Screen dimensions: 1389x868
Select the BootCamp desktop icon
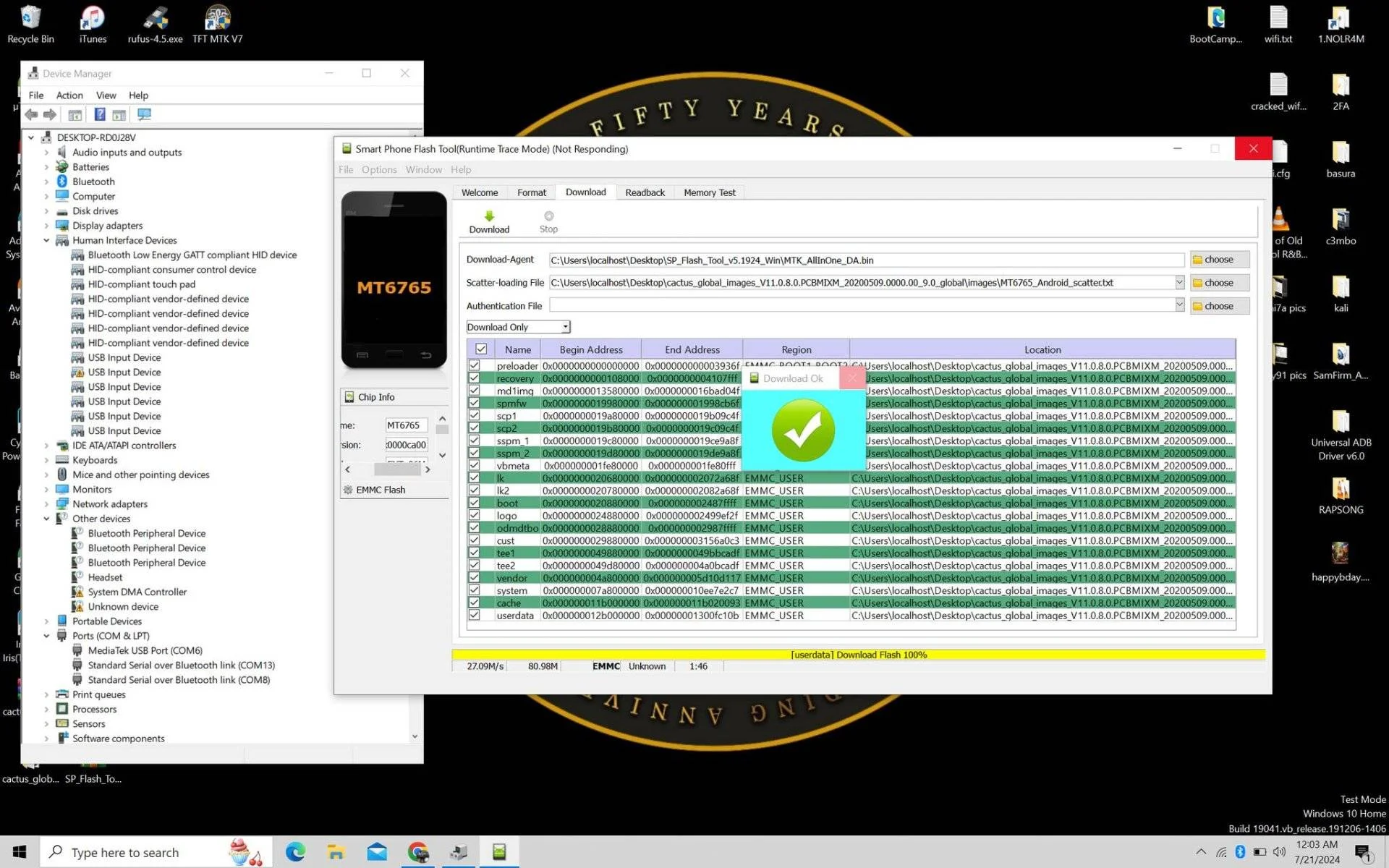[1216, 24]
